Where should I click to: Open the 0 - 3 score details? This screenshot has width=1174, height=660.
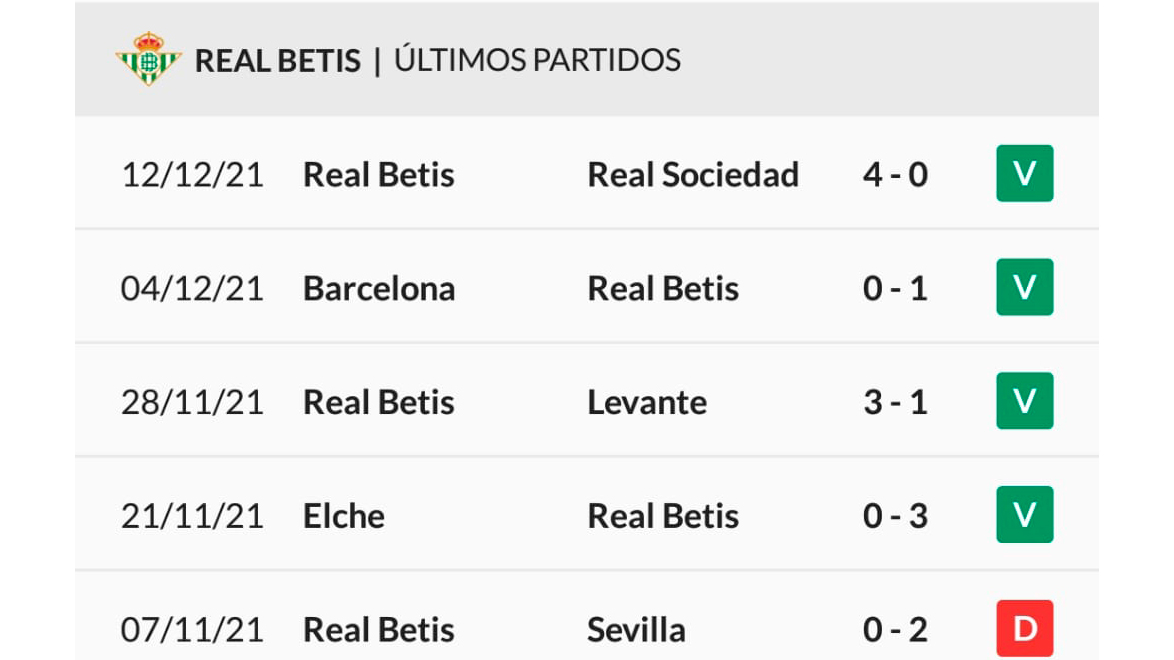(x=895, y=516)
